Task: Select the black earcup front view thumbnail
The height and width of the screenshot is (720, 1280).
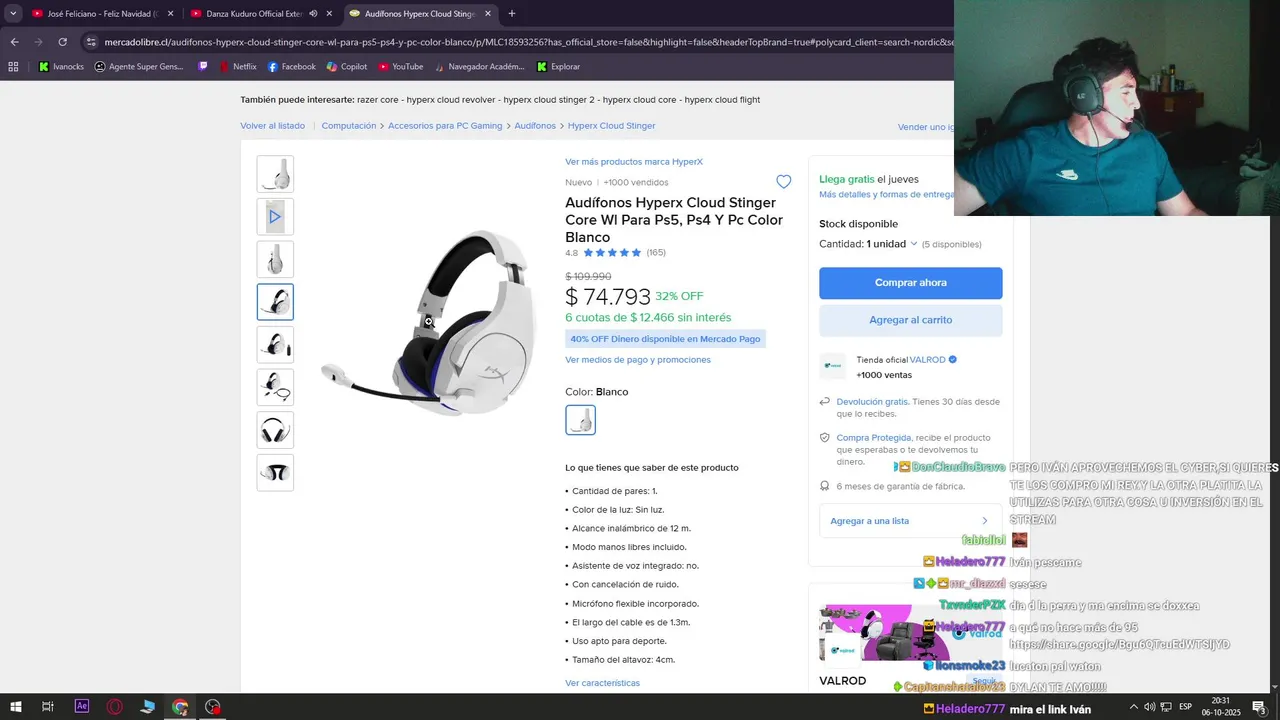Action: (x=275, y=430)
